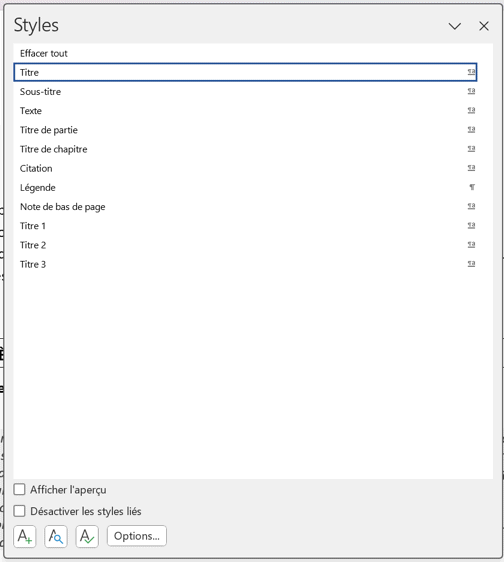
Task: Toggle Désactiver les styles liés checkbox
Action: [x=19, y=511]
